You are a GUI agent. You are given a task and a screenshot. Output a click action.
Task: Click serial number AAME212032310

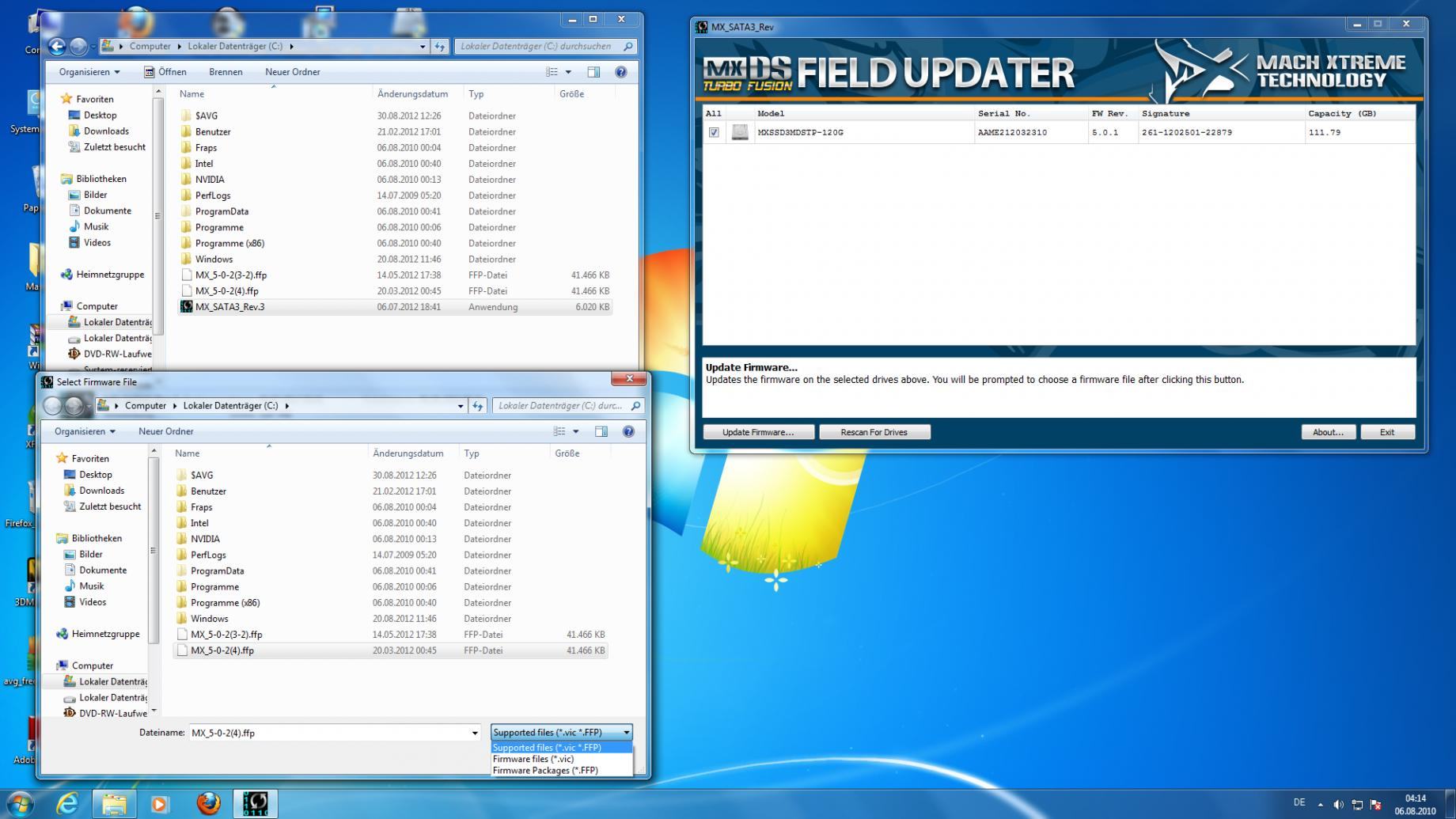(x=1012, y=132)
